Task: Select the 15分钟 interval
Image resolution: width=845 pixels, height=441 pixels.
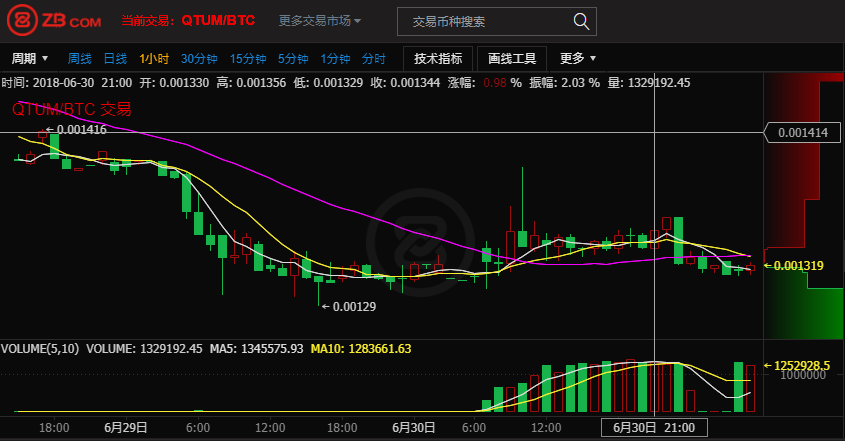Action: pos(247,58)
